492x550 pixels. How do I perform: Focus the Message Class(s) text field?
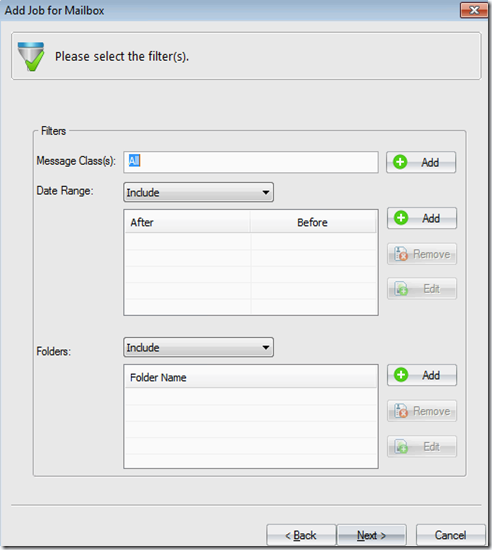[251, 162]
